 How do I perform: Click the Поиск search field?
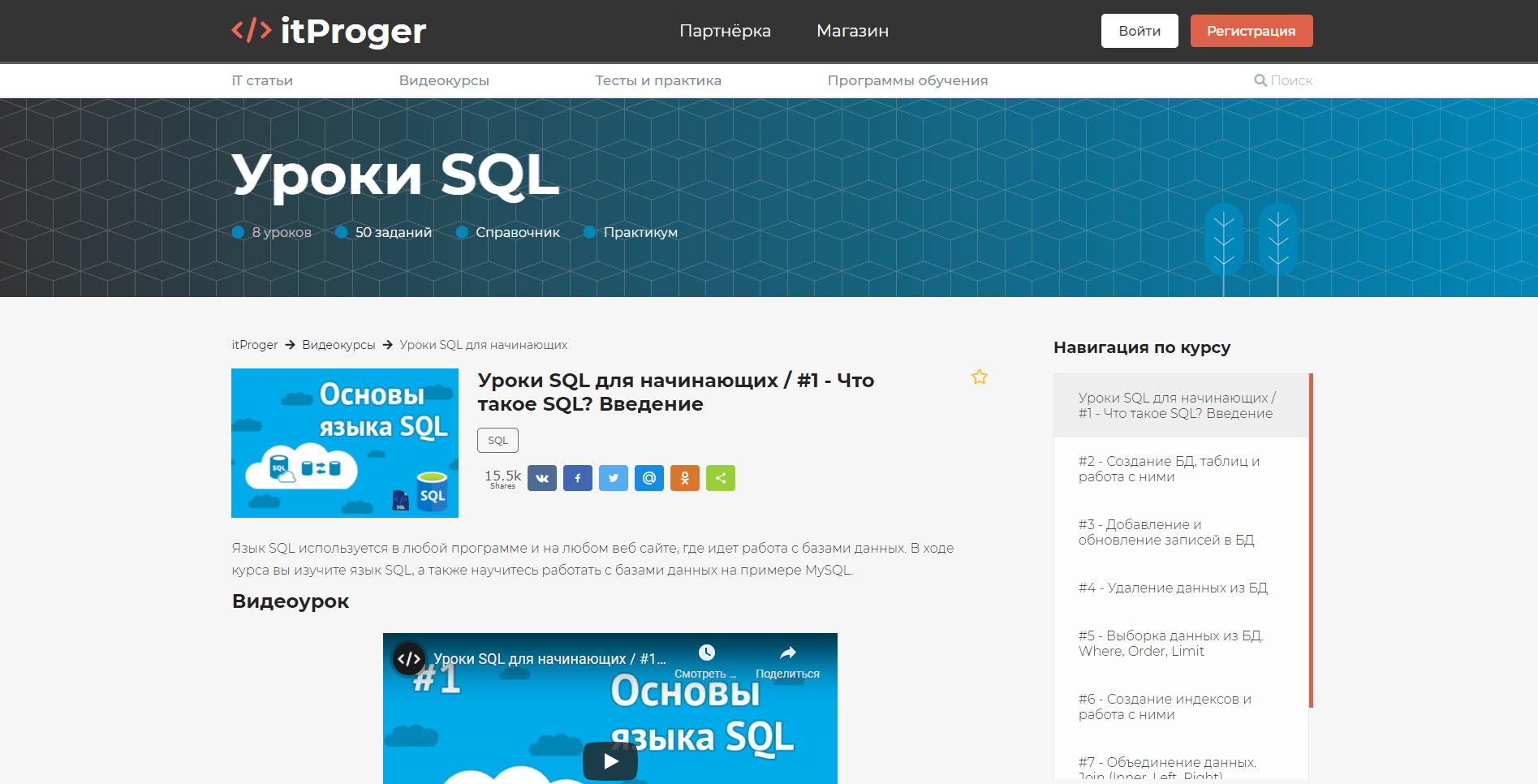[x=1290, y=80]
